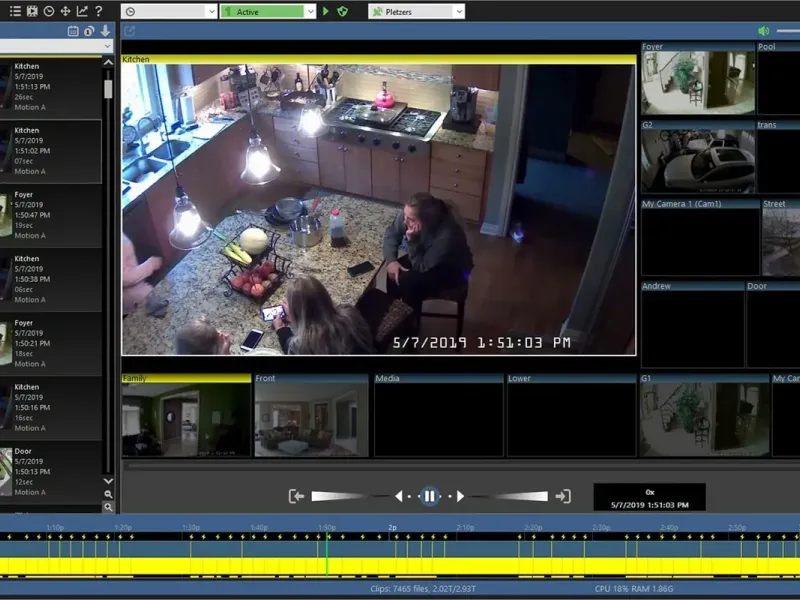Click the clock icon in the top toolbar

coord(49,11)
